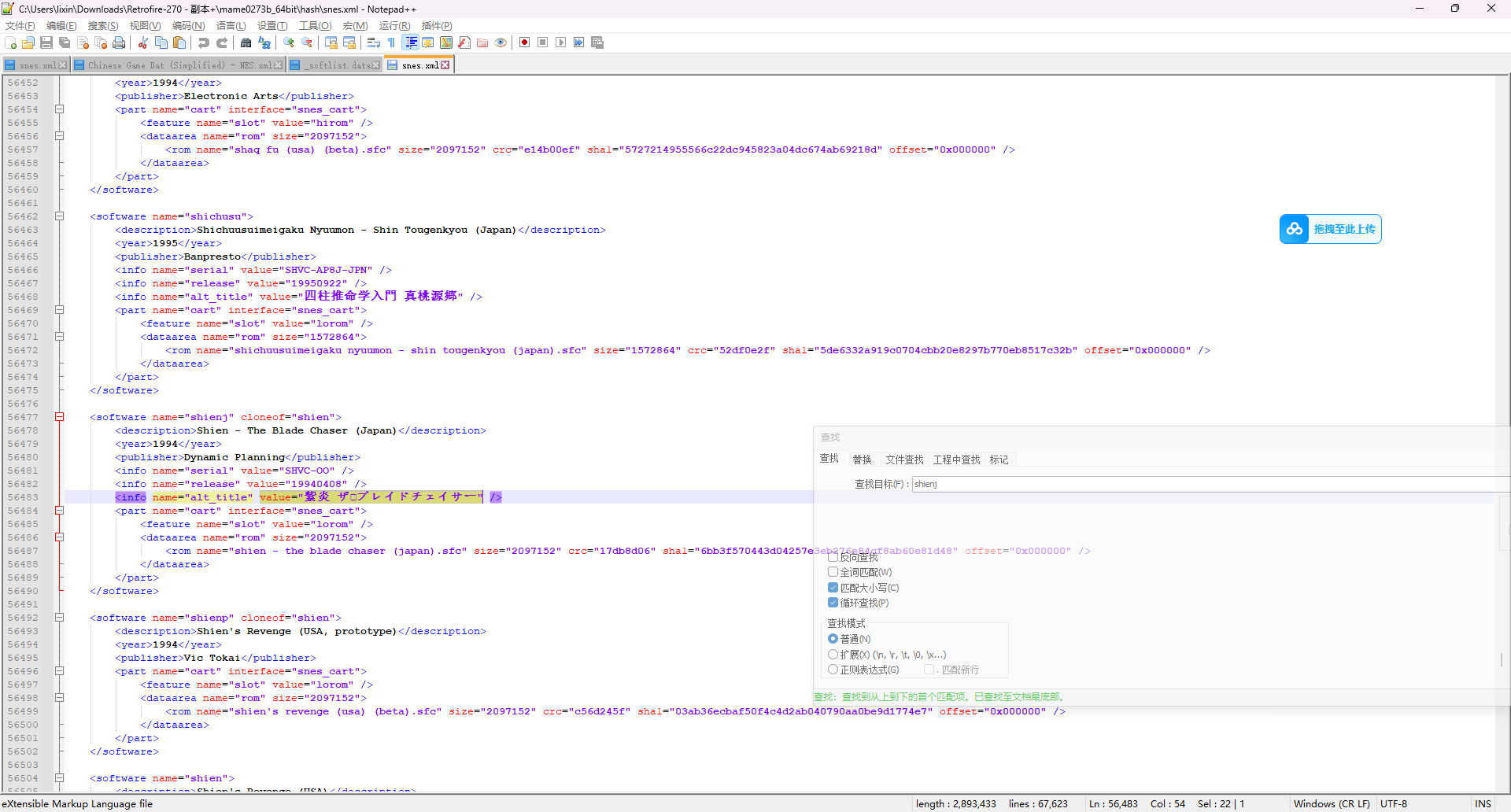Click the Open file toolbar icon
The height and width of the screenshot is (812, 1511).
pos(28,42)
